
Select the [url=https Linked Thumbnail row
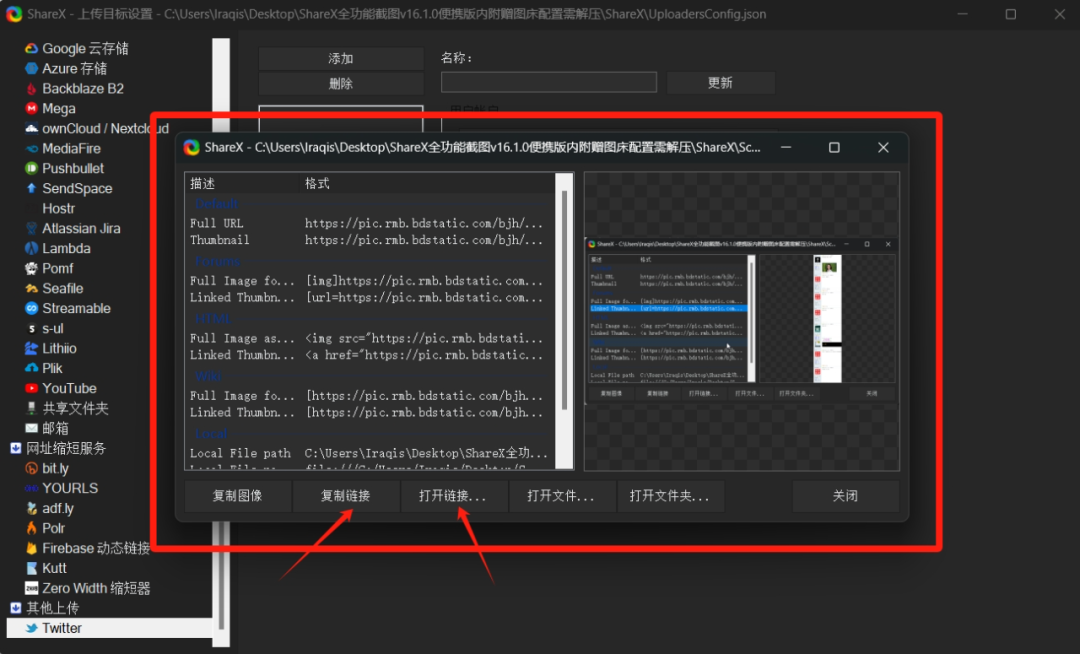tap(370, 297)
